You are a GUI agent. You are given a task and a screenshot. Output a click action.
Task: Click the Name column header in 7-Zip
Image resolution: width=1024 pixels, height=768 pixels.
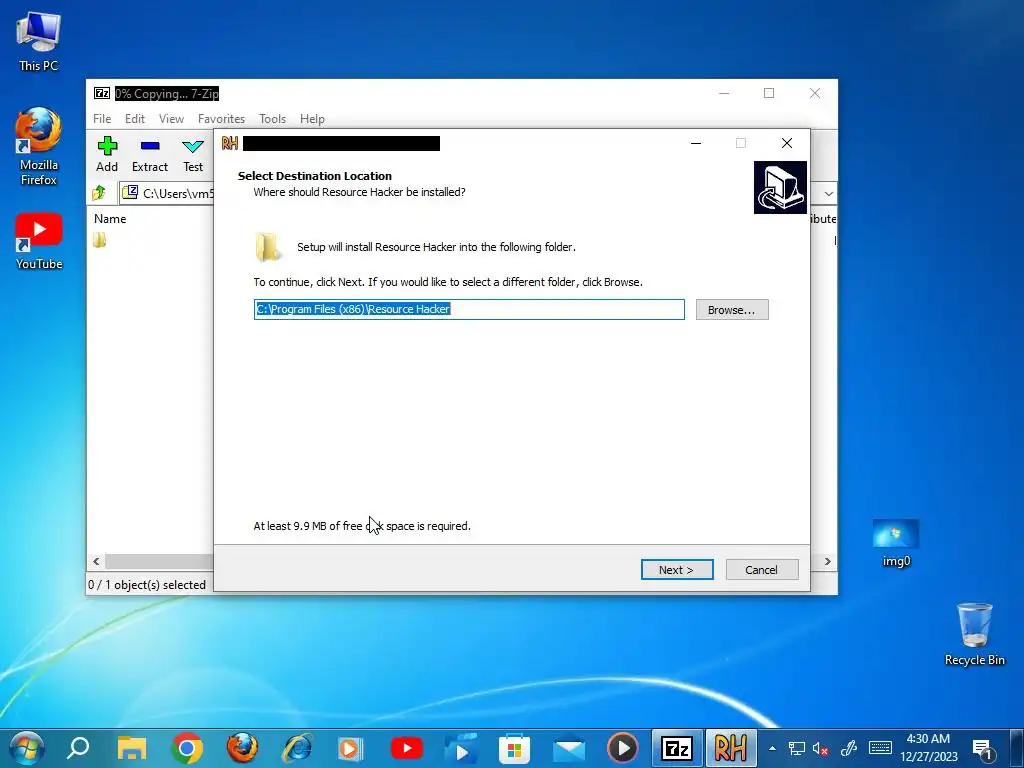click(x=110, y=219)
